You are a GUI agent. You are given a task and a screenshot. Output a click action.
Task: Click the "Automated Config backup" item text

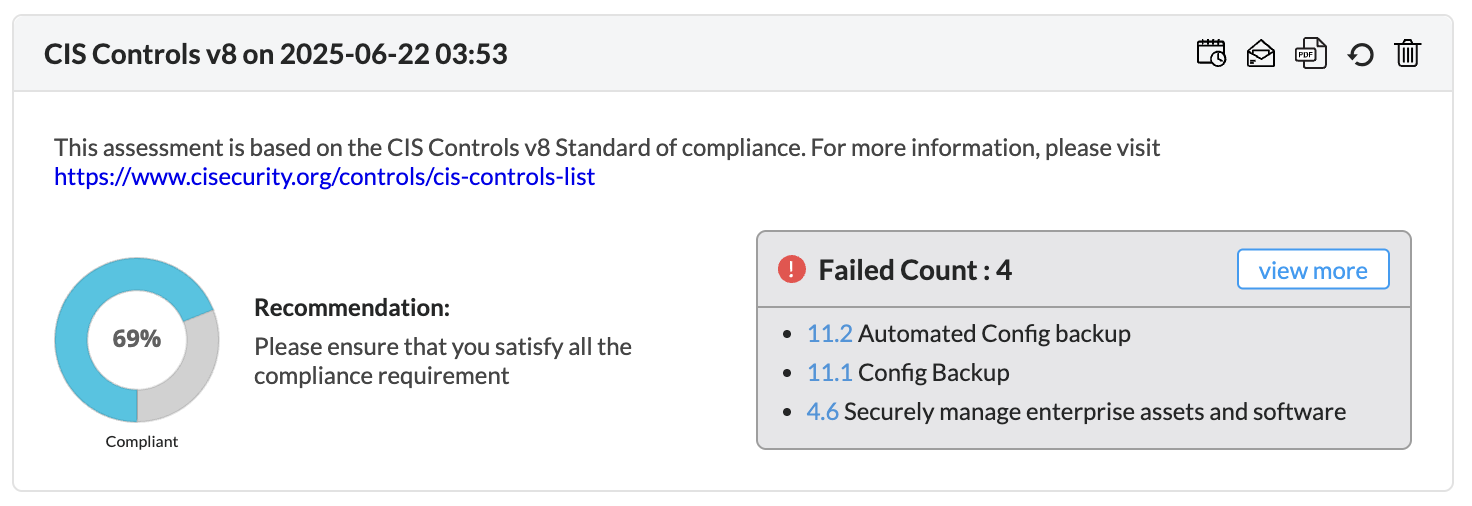pyautogui.click(x=994, y=334)
